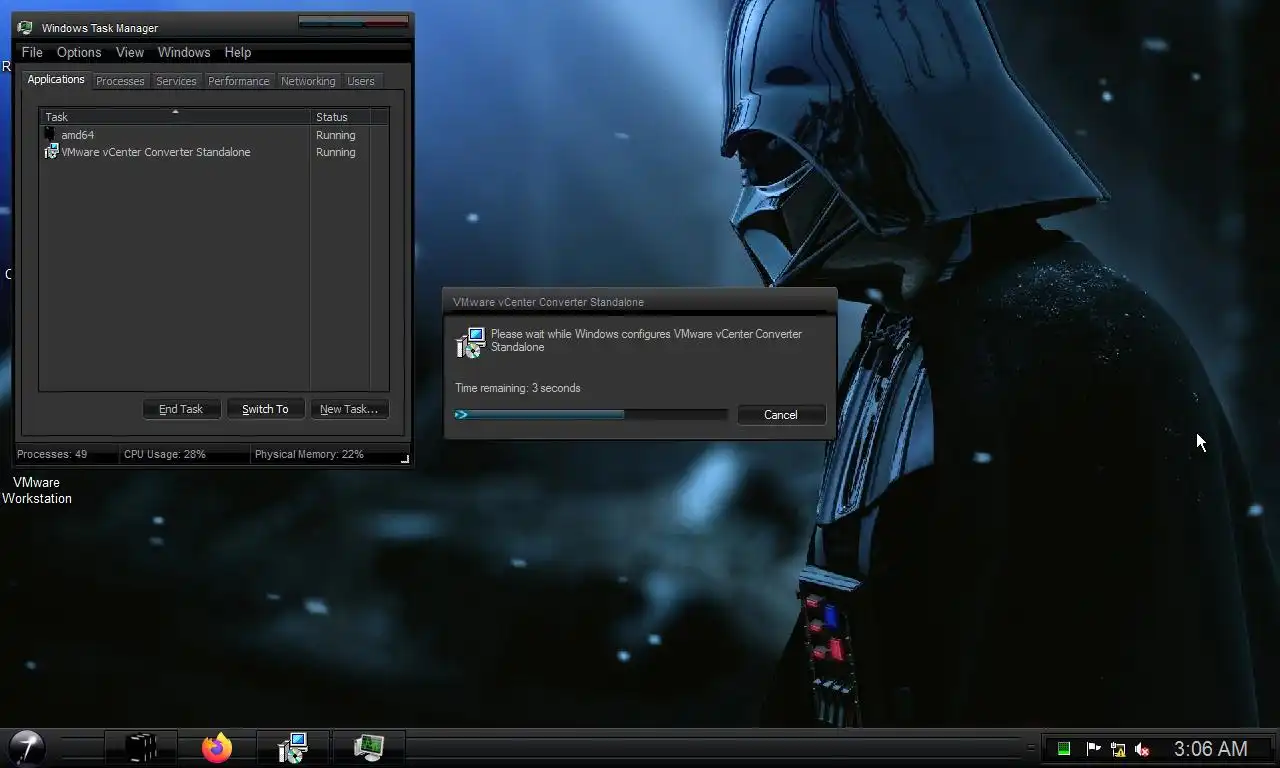Click the Time remaining: 3 seconds text
This screenshot has height=768, width=1280.
pyautogui.click(x=517, y=388)
